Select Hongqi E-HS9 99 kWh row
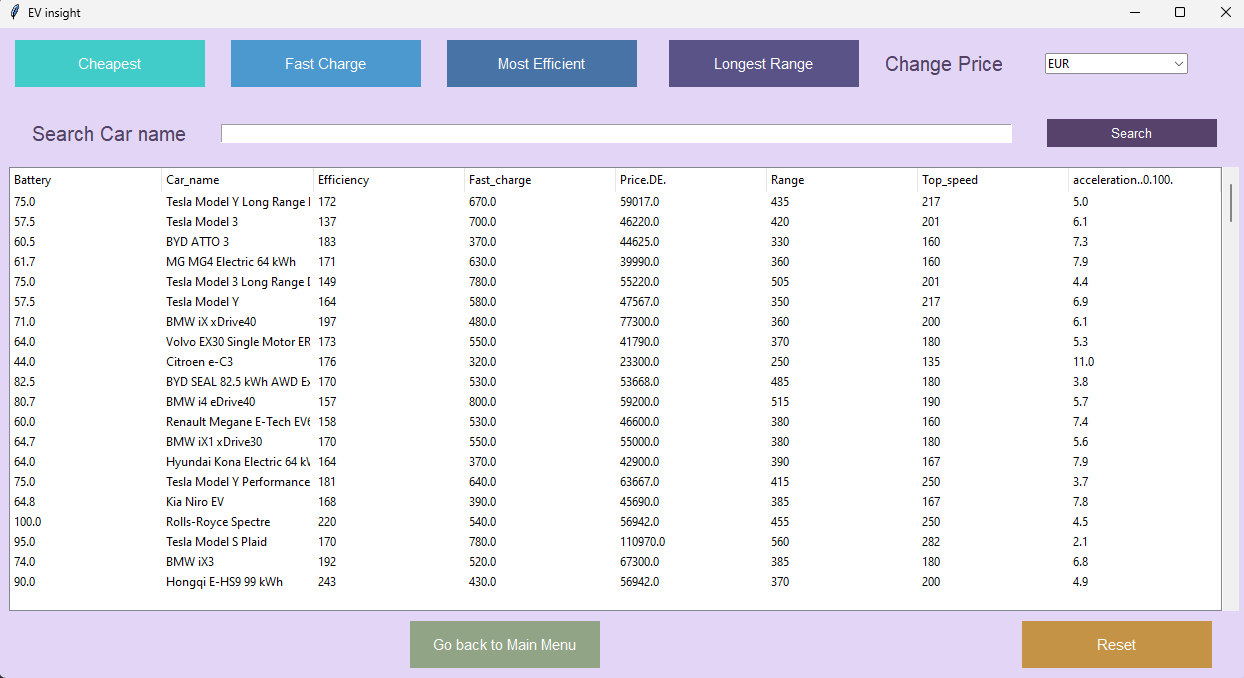Image resolution: width=1244 pixels, height=678 pixels. 615,582
